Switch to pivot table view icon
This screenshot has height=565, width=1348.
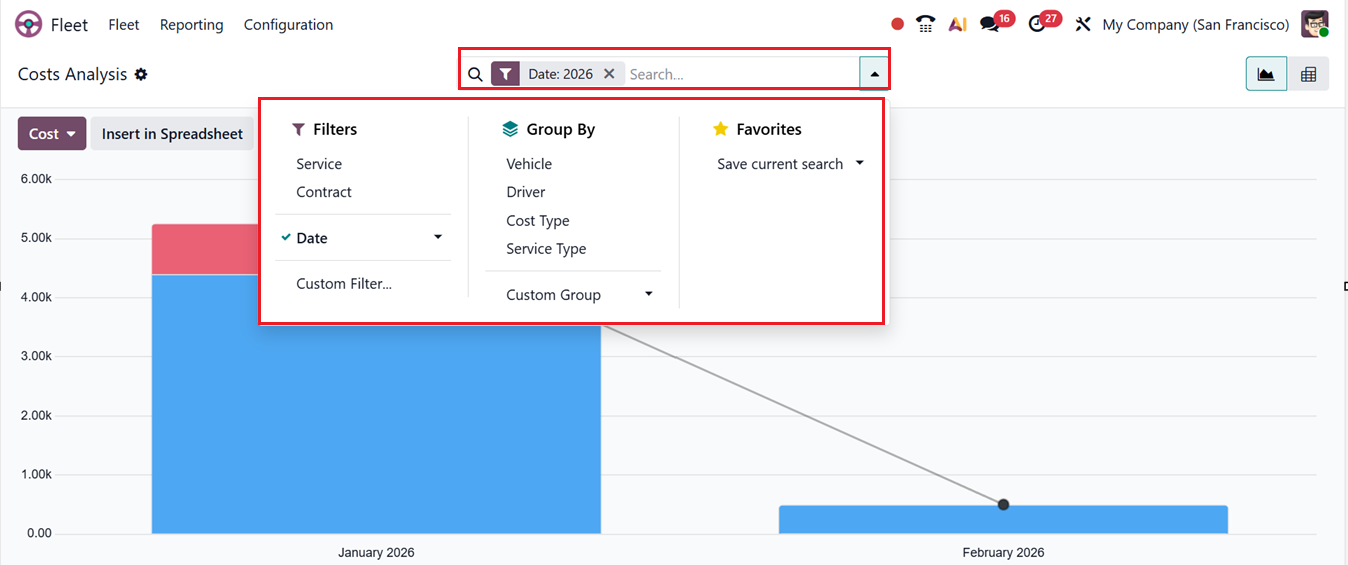1308,74
